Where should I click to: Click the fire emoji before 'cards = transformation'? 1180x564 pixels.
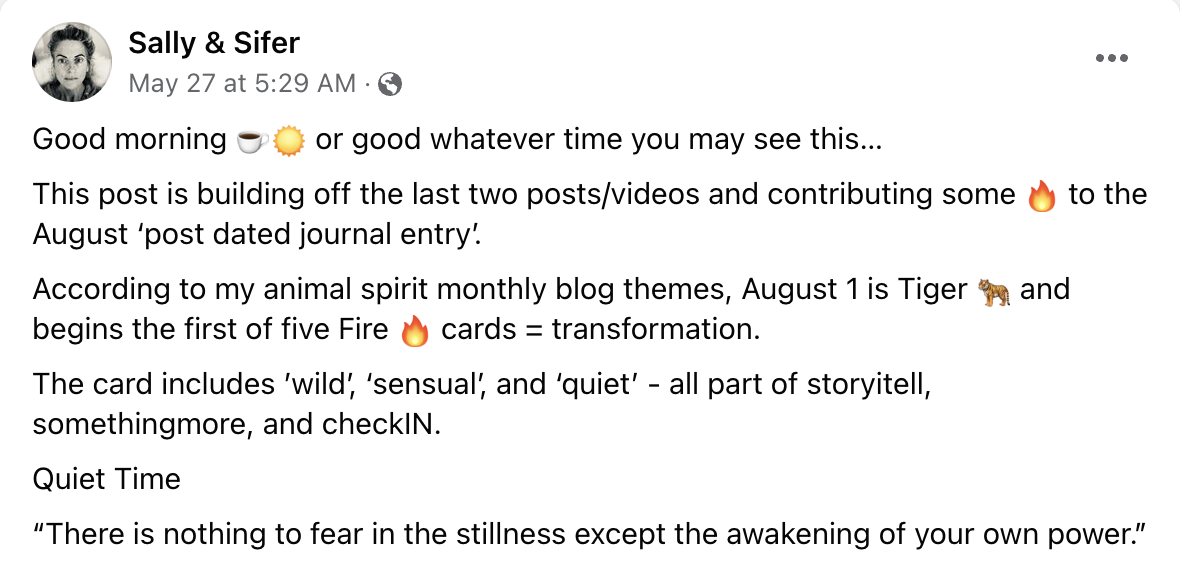pos(414,331)
